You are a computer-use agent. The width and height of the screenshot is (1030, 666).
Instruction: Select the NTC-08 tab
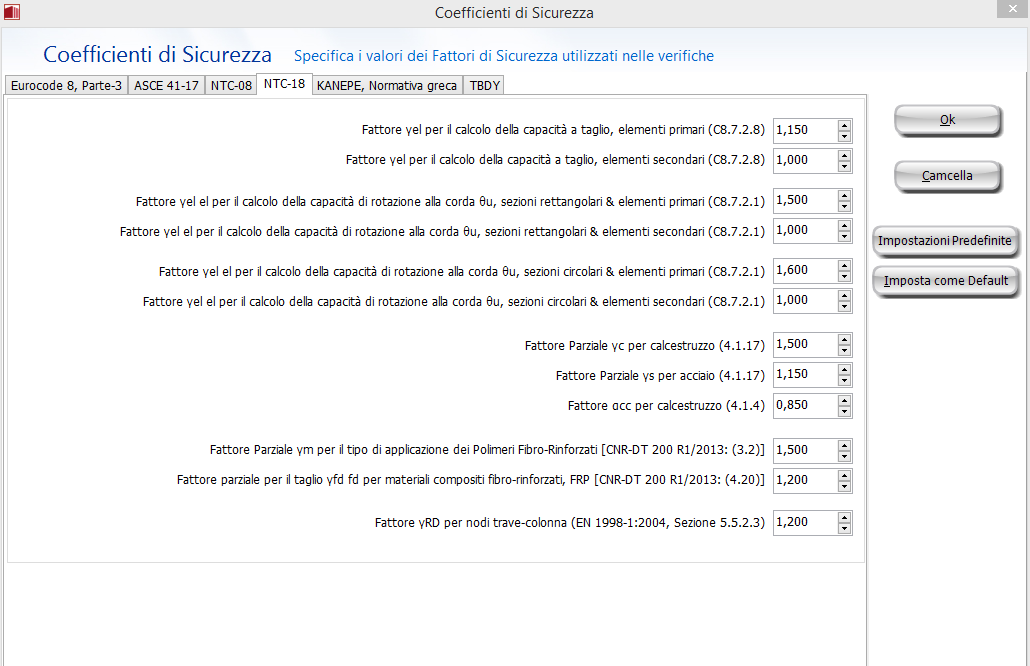(231, 86)
